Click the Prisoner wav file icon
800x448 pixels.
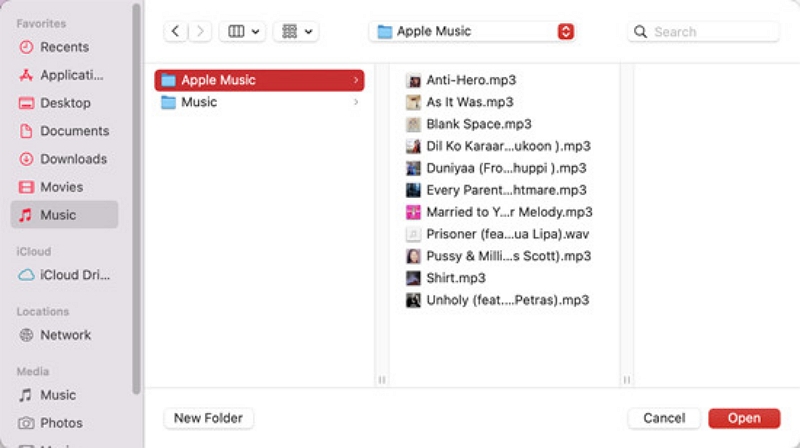[413, 234]
